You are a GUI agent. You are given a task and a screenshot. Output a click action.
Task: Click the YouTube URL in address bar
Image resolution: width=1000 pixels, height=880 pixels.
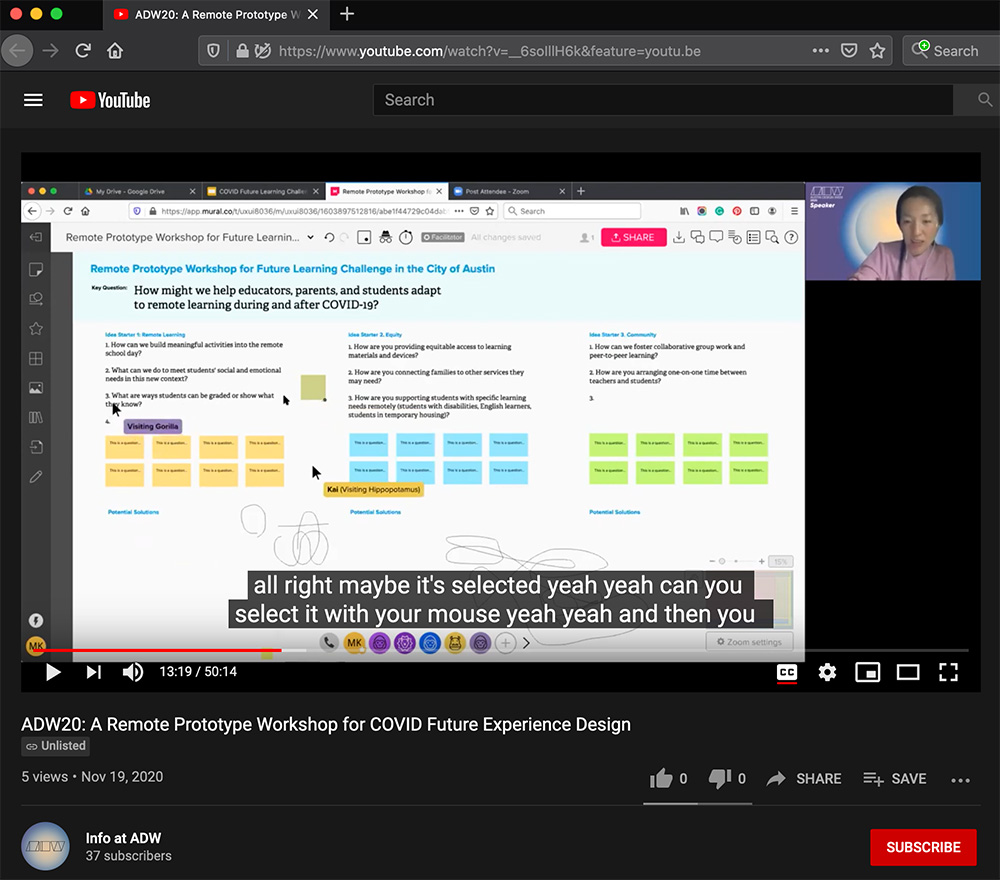pyautogui.click(x=490, y=51)
